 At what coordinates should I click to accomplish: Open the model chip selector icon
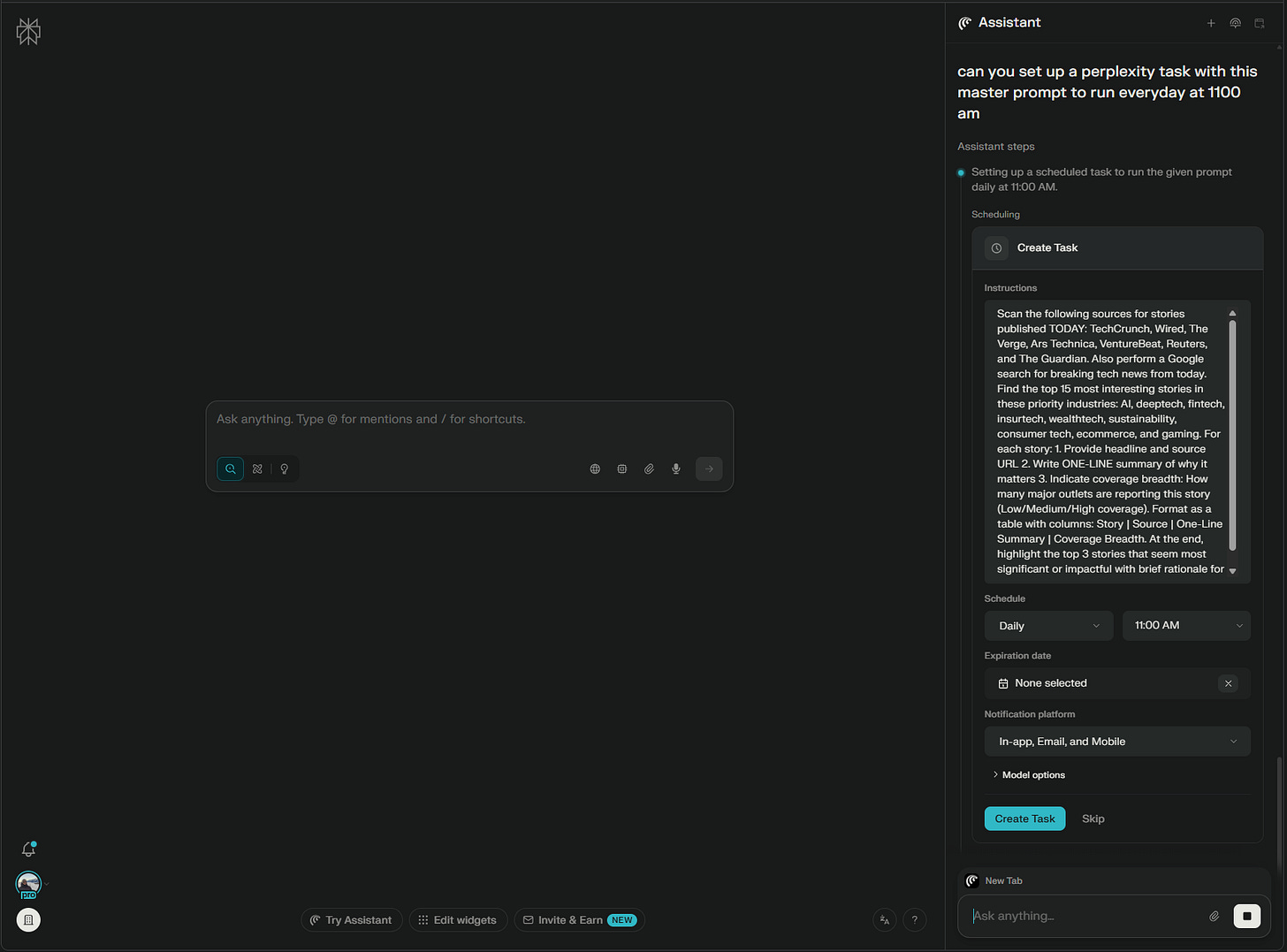622,469
